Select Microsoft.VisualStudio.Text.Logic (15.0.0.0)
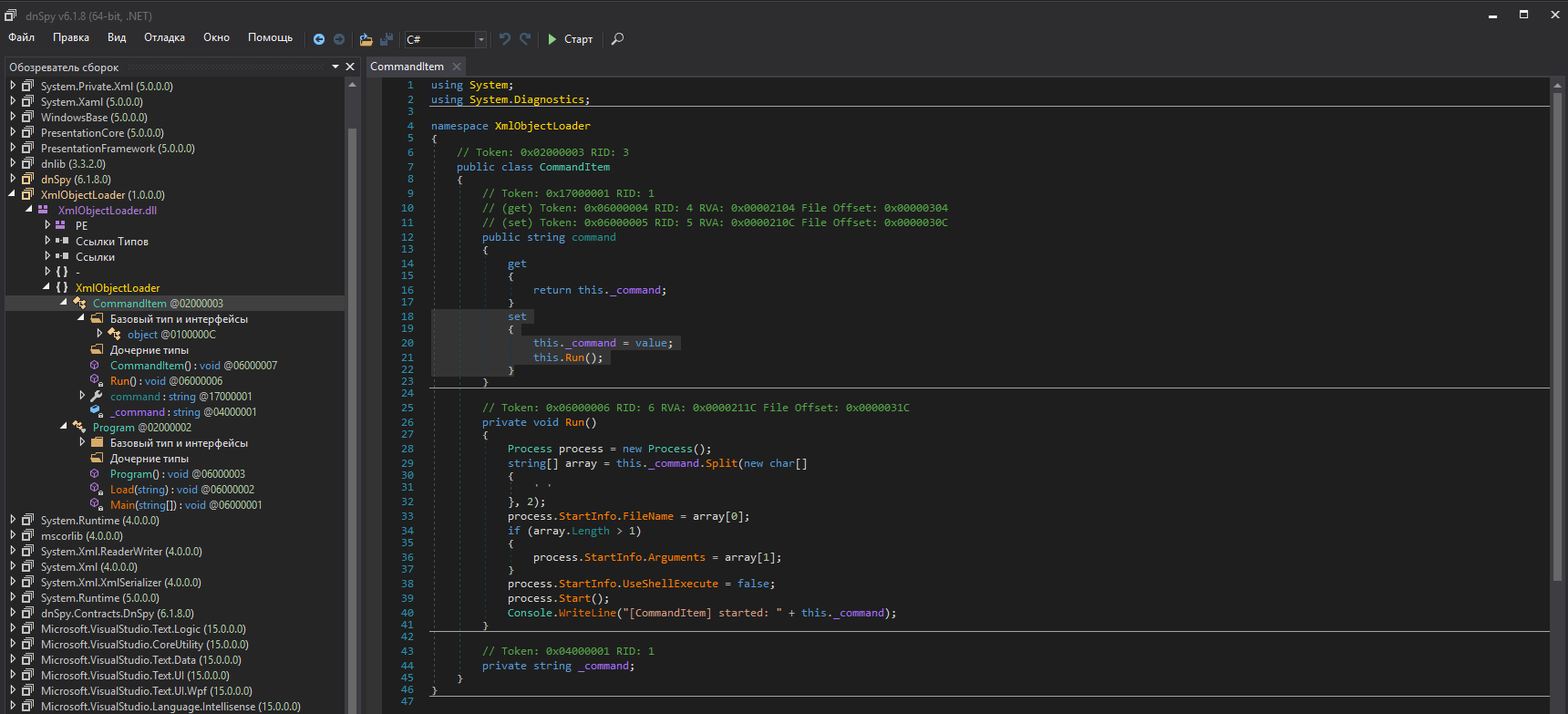1568x714 pixels. (143, 628)
